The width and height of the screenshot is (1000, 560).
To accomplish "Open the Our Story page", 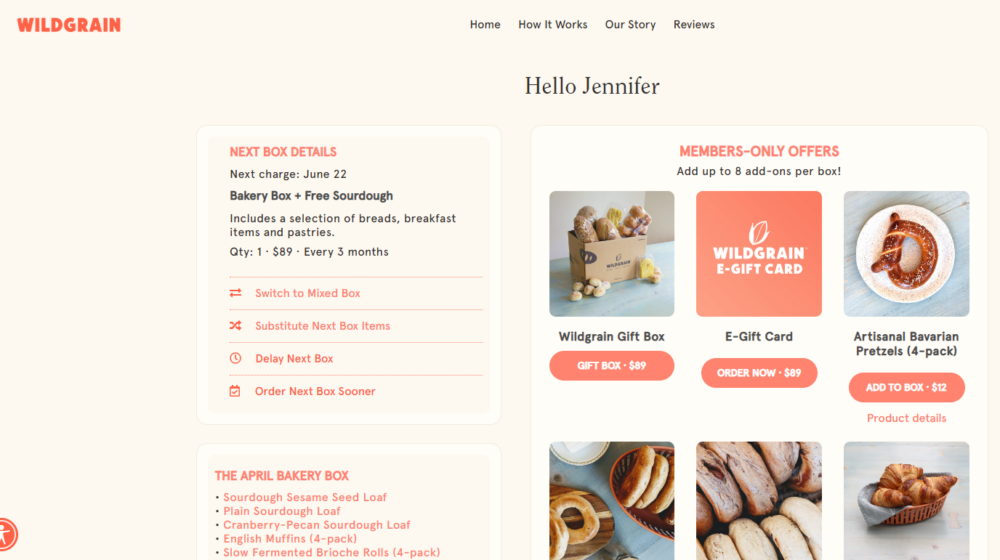I will 630,24.
